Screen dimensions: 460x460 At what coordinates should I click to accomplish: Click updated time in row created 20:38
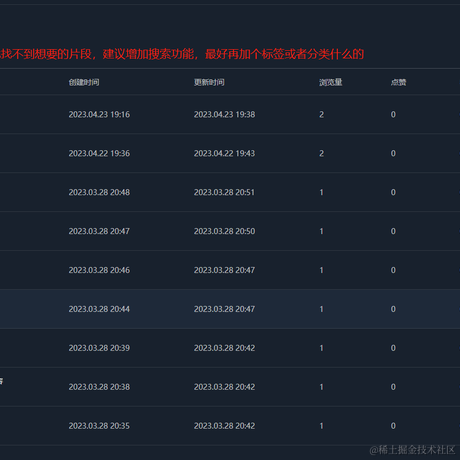[225, 387]
